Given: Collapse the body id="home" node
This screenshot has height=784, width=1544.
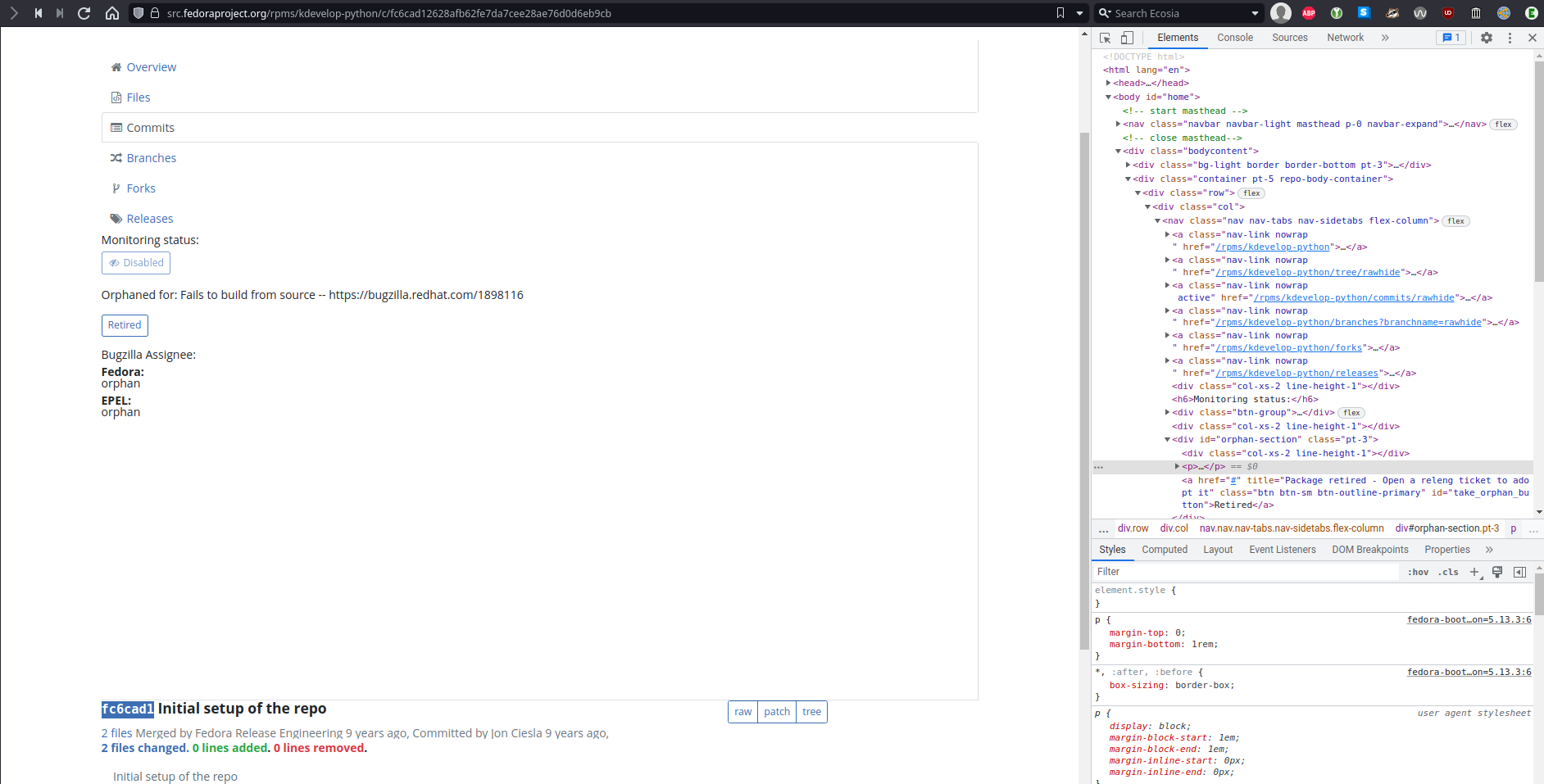Looking at the screenshot, I should click(1108, 97).
